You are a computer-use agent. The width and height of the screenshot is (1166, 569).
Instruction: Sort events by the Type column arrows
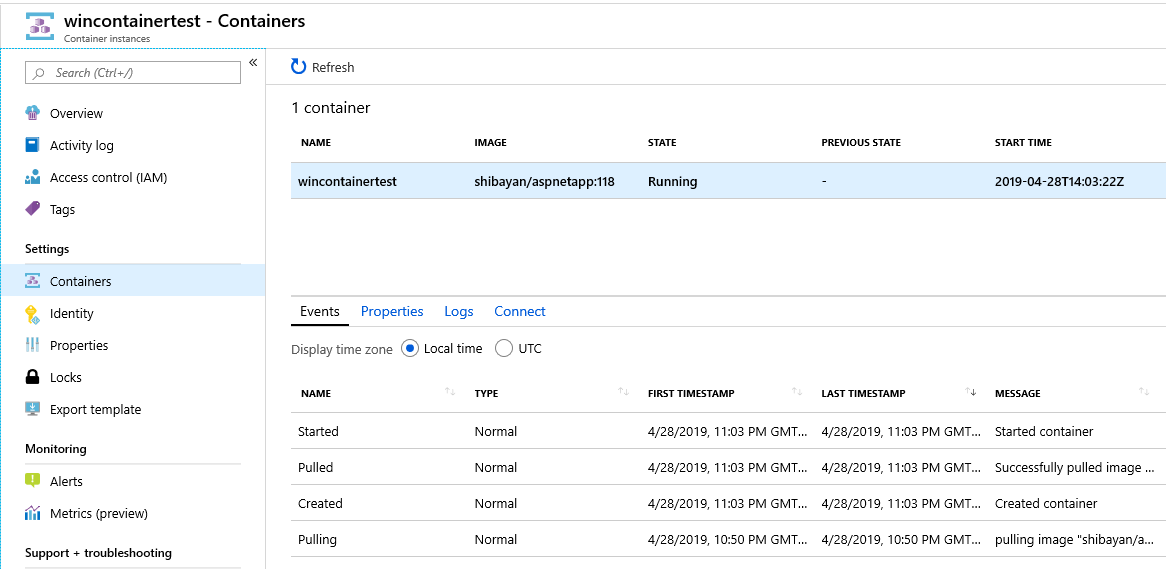624,392
